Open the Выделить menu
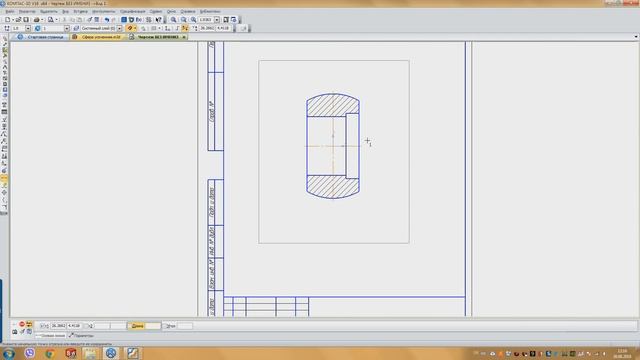 pos(49,11)
